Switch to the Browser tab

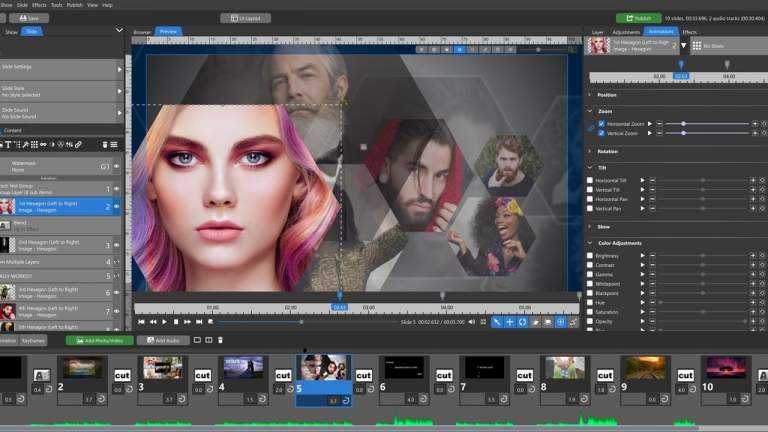[x=142, y=32]
